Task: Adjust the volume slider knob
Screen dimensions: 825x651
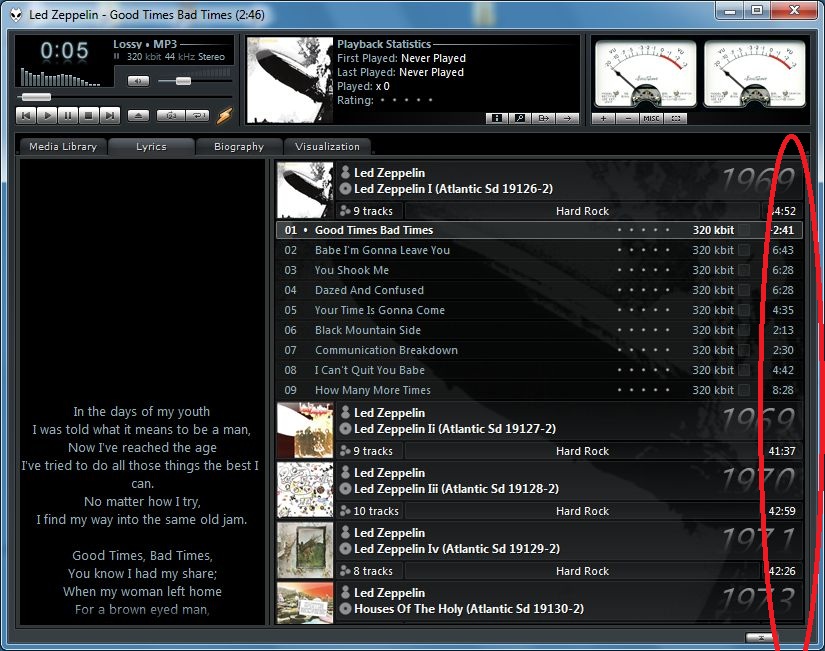Action: tap(183, 81)
